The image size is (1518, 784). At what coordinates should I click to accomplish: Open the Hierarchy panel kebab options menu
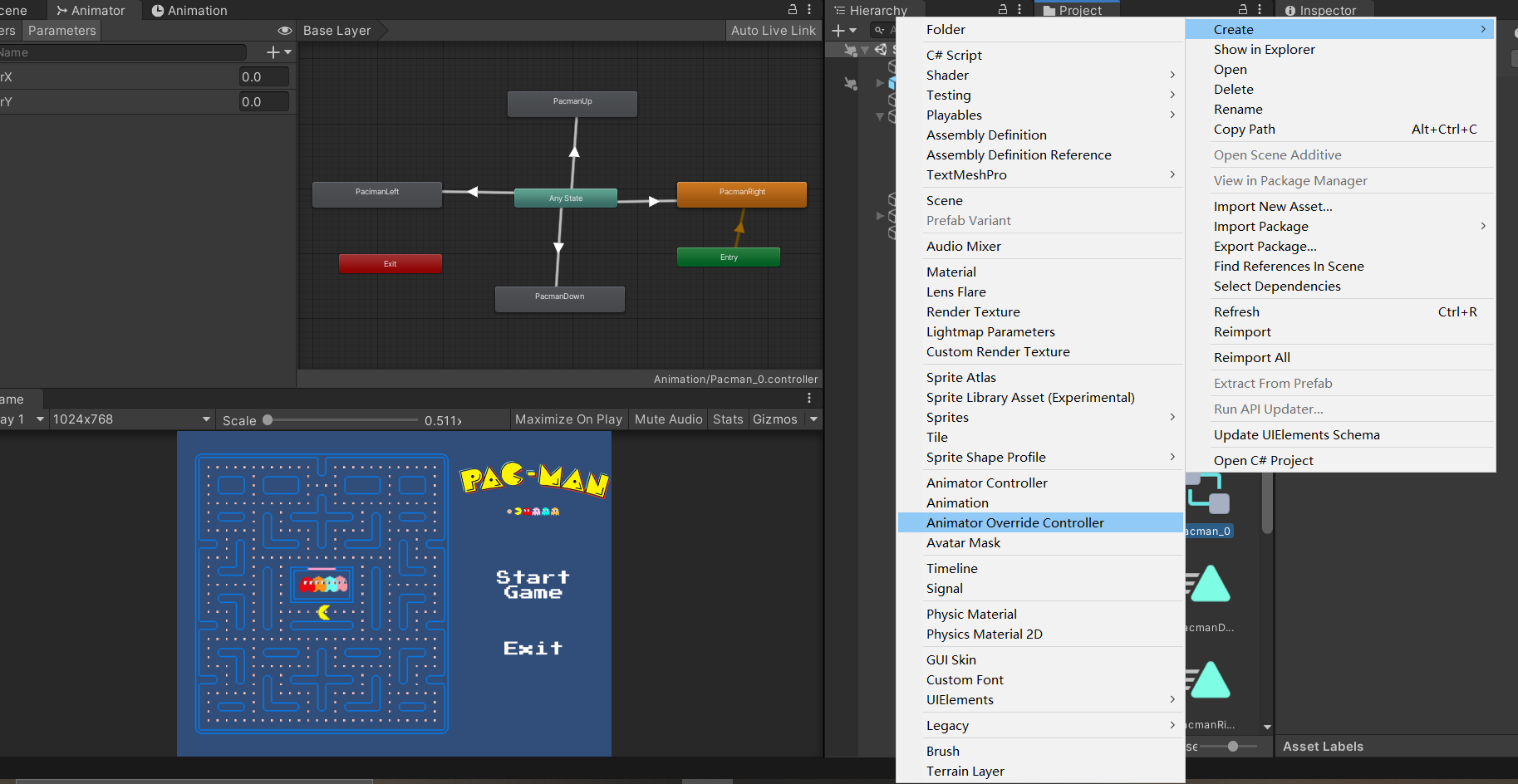(1019, 9)
